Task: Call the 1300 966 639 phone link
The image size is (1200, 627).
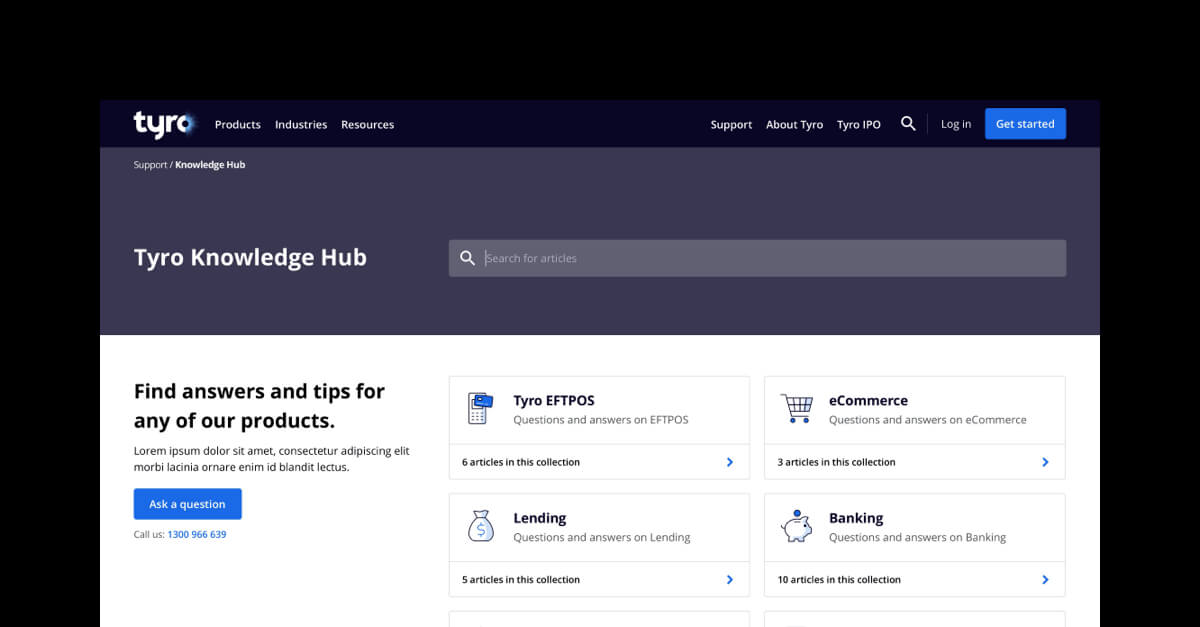Action: coord(197,535)
